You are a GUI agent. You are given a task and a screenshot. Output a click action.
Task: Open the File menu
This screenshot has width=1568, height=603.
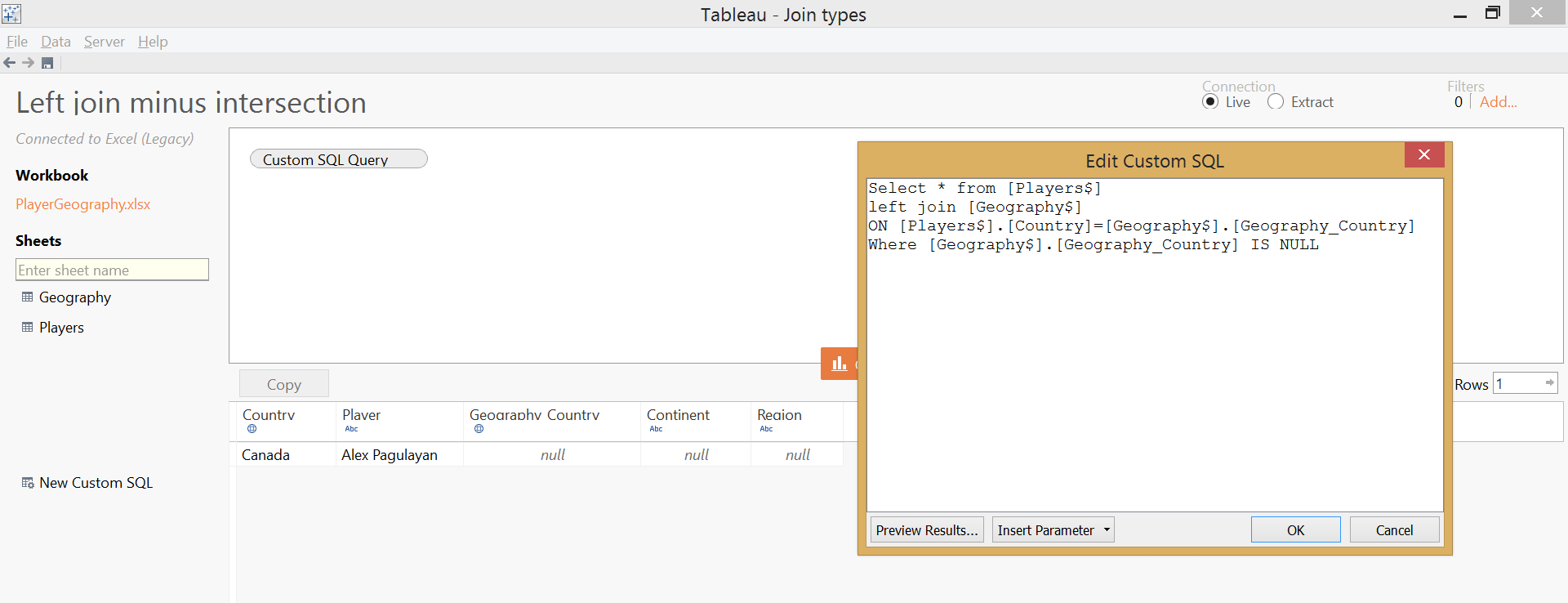tap(17, 42)
